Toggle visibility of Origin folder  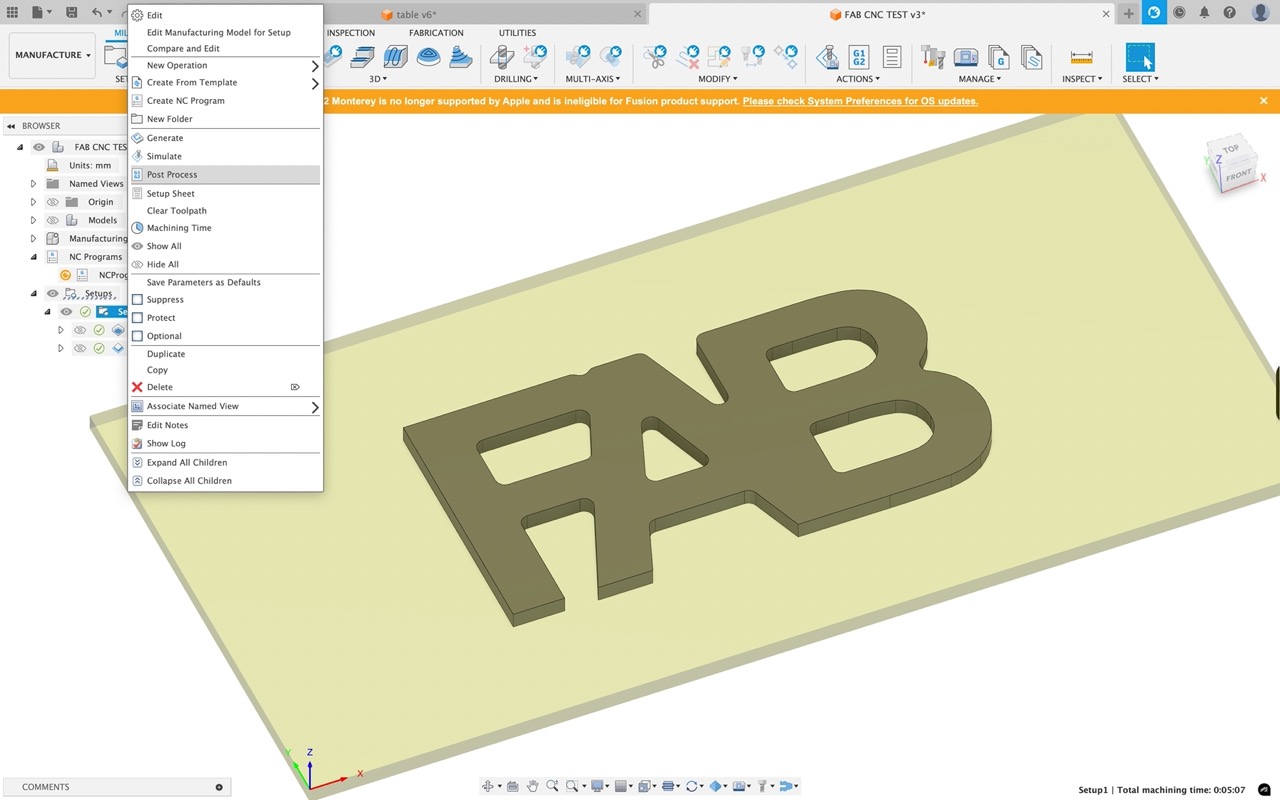pos(53,202)
